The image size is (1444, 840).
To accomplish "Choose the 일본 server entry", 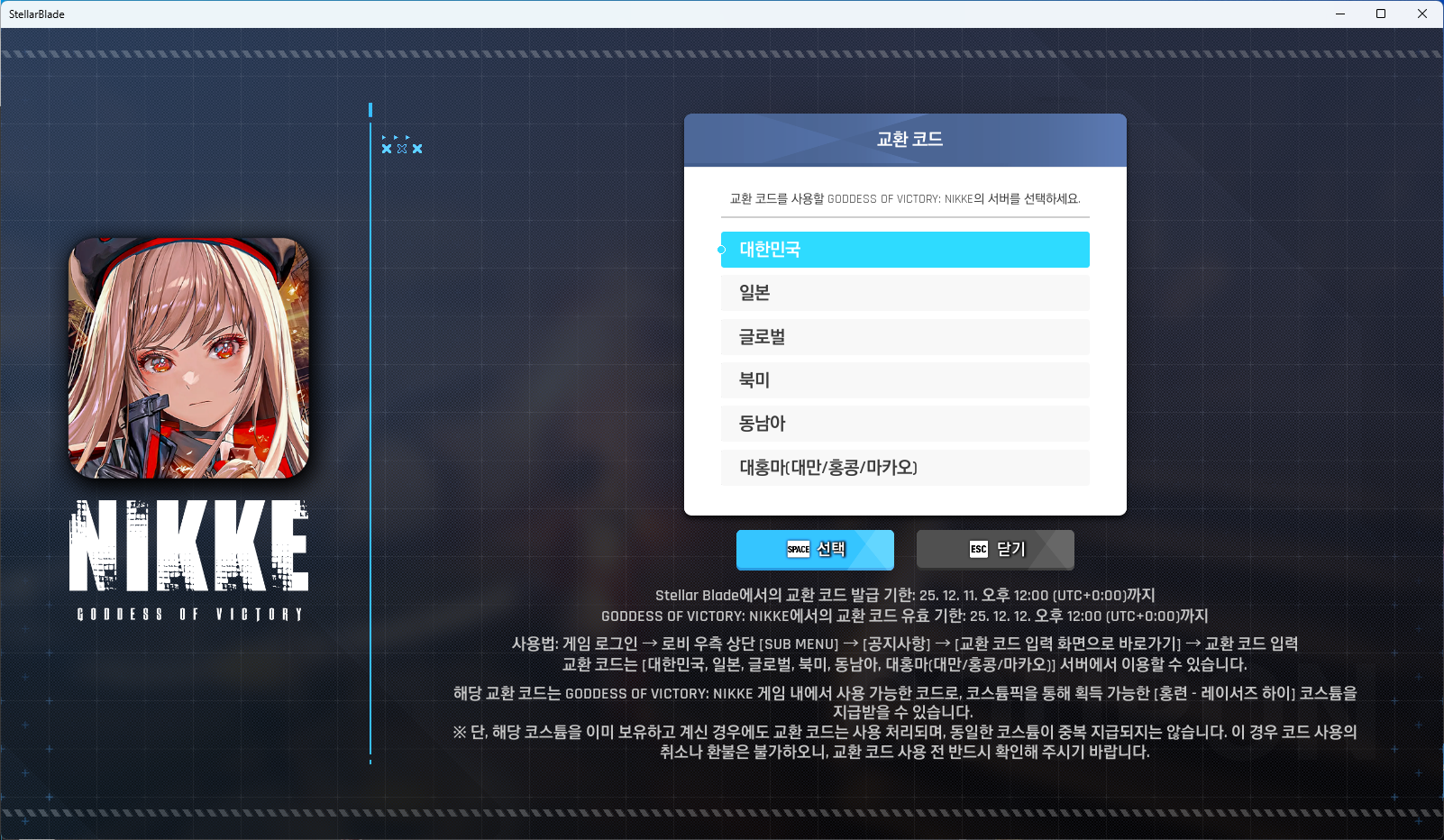I will (x=905, y=293).
